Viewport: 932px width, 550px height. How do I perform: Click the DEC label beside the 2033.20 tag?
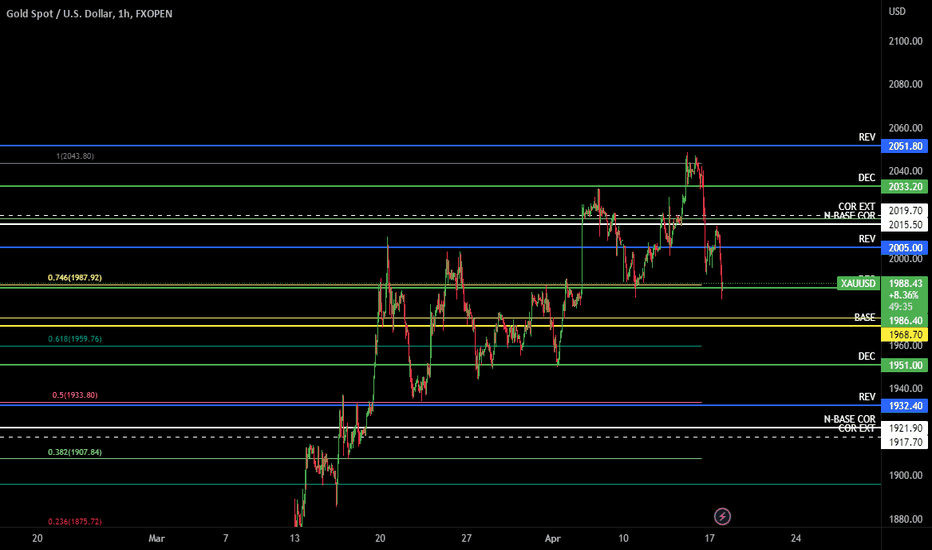[x=867, y=178]
